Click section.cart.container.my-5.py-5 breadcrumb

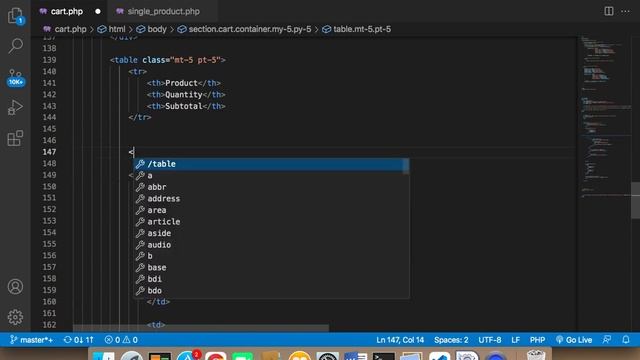pyautogui.click(x=250, y=29)
